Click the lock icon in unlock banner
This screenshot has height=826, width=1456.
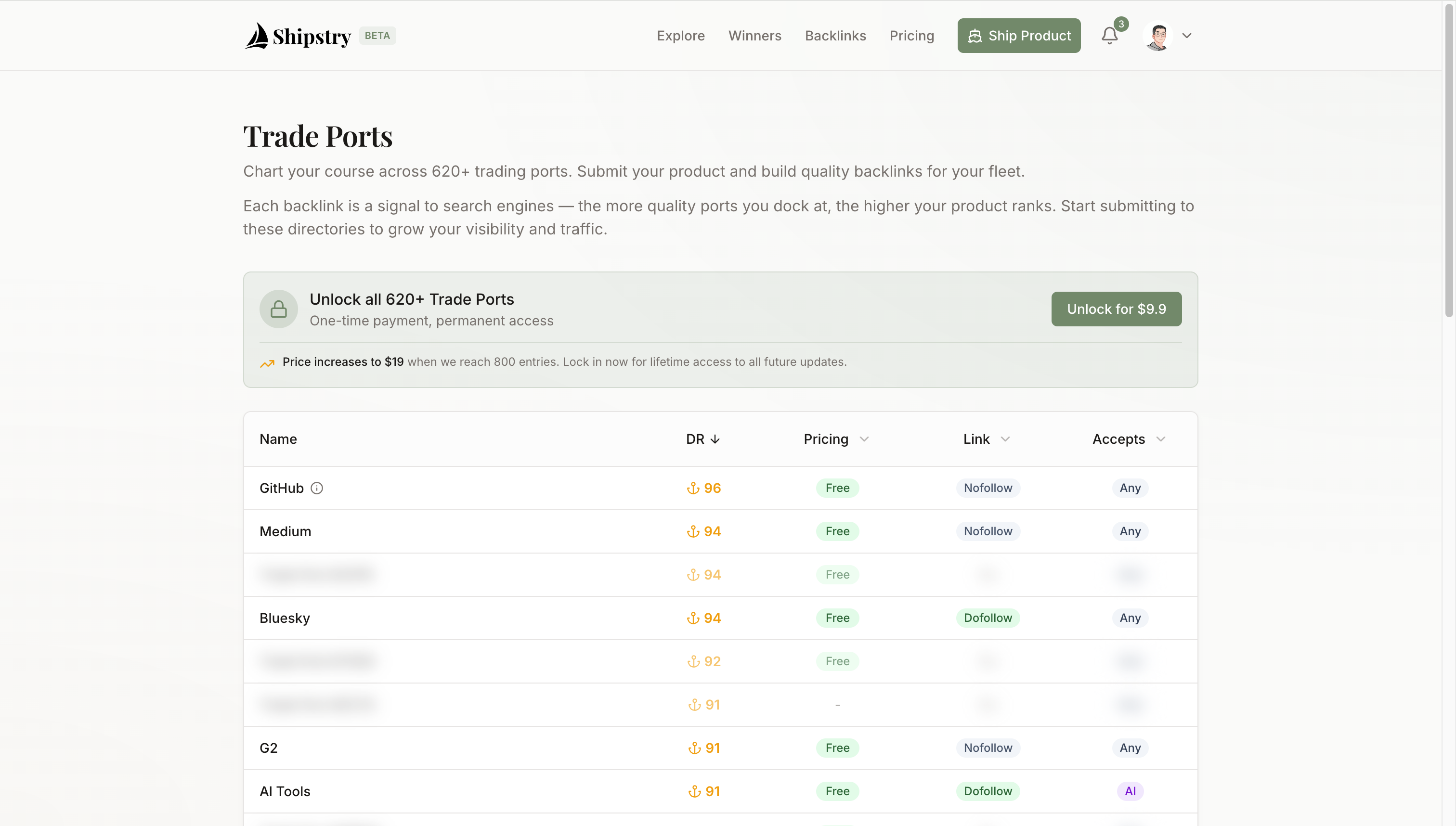(279, 309)
